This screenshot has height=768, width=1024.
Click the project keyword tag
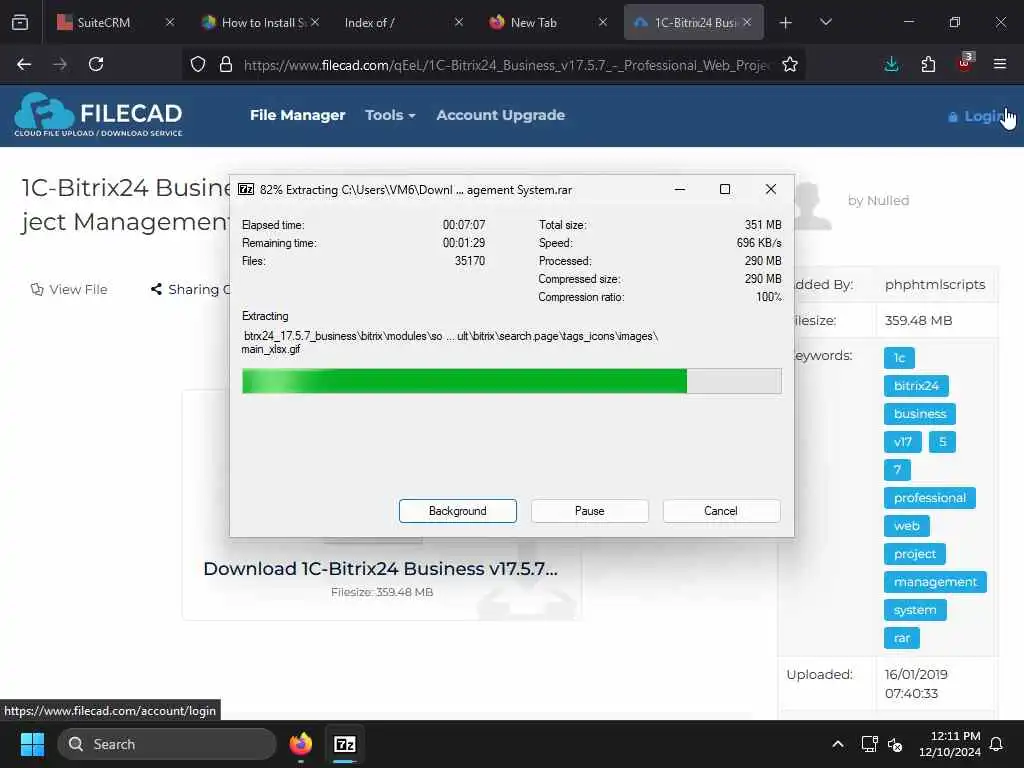click(x=914, y=554)
